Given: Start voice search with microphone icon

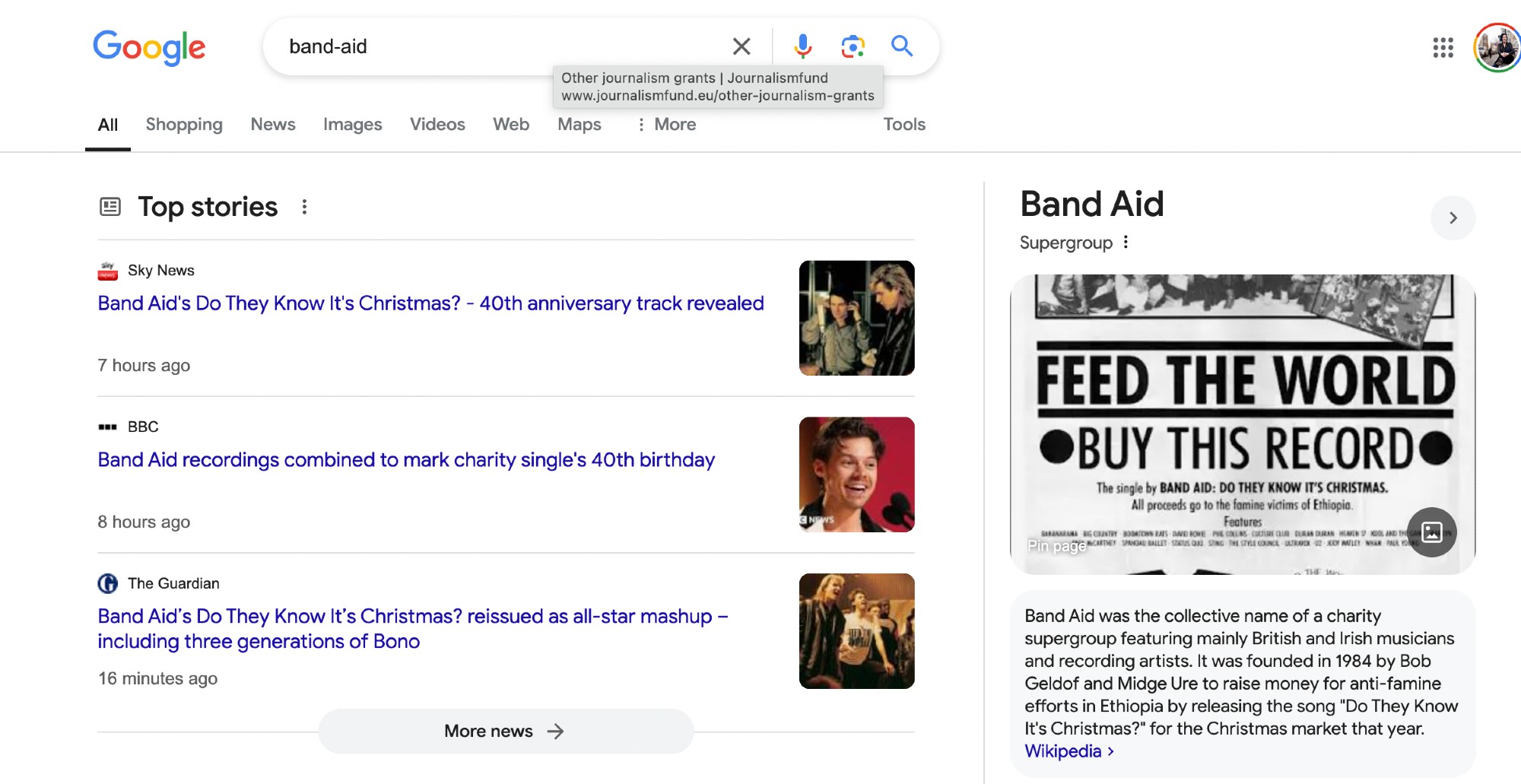Looking at the screenshot, I should (802, 46).
